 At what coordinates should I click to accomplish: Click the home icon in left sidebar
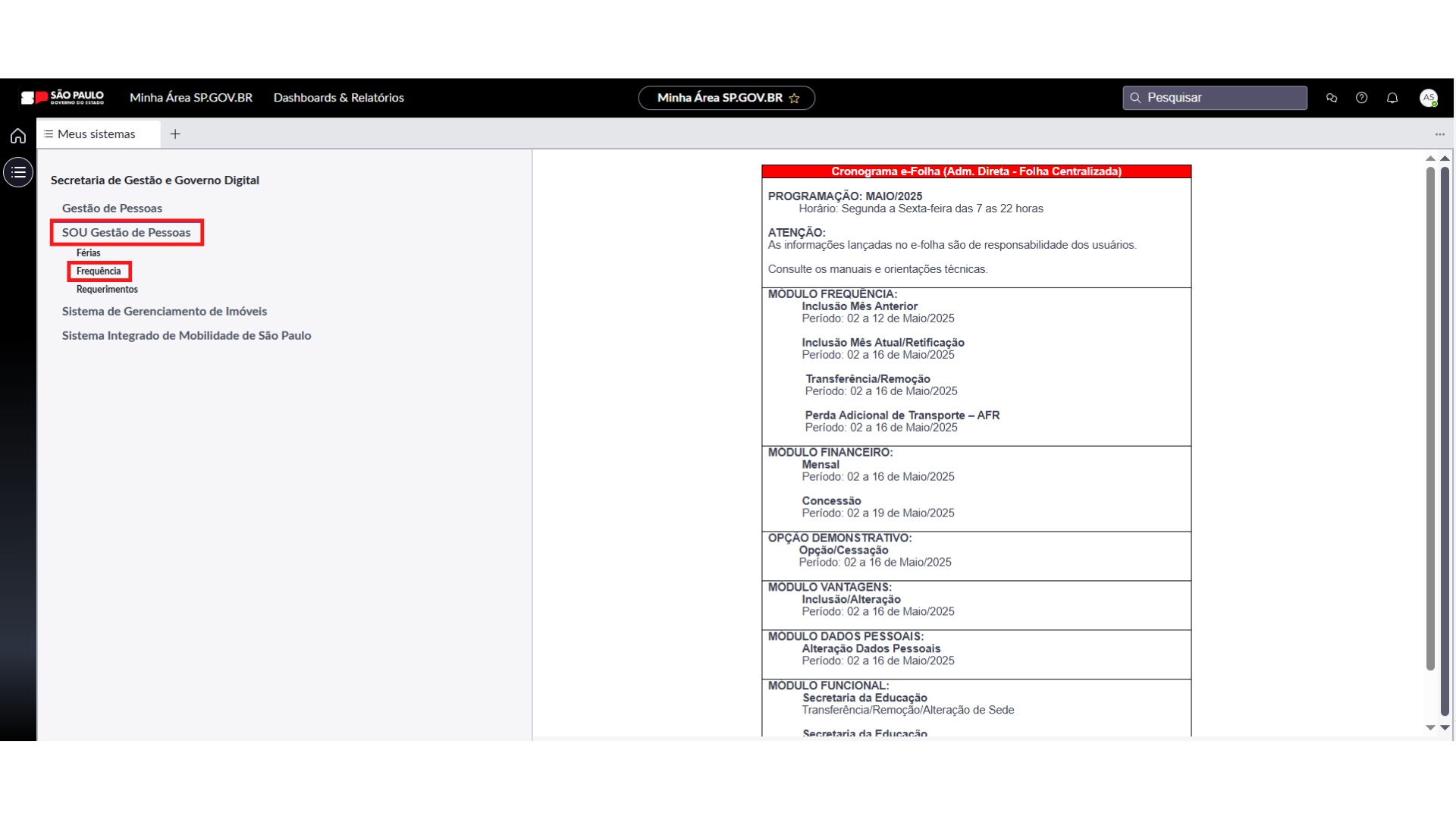(x=18, y=136)
